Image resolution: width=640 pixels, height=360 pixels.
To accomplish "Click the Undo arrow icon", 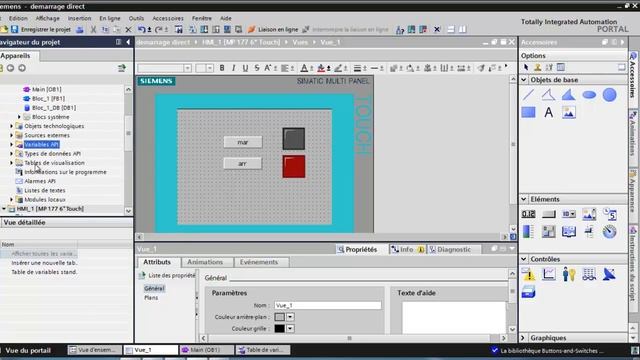I will point(141,29).
